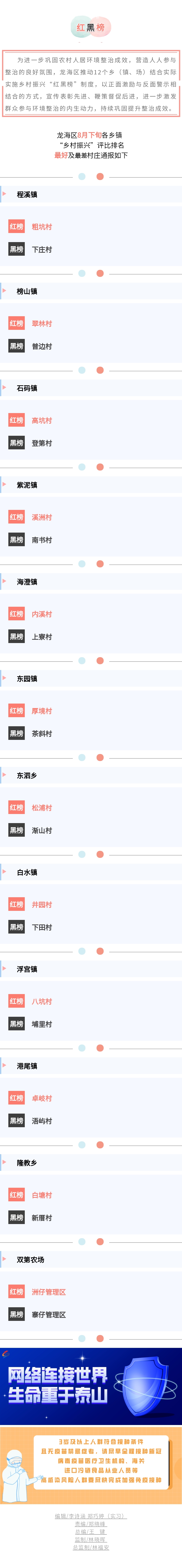This screenshot has width=182, height=1568.
Task: Click the 黑榜 badge beside 茶斜村
Action: [x=16, y=733]
